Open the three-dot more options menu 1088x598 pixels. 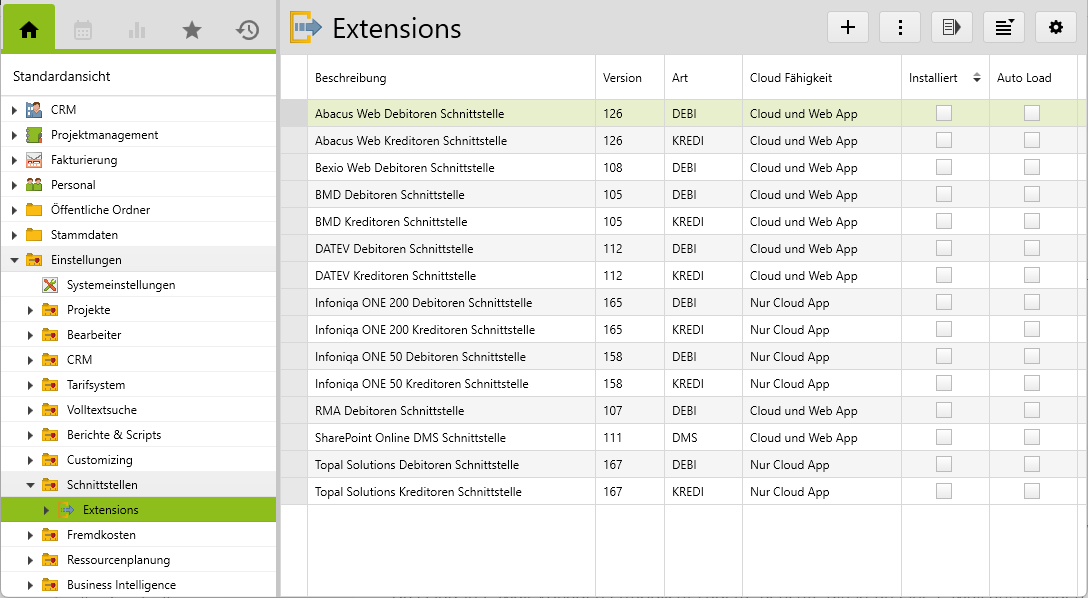[x=900, y=28]
